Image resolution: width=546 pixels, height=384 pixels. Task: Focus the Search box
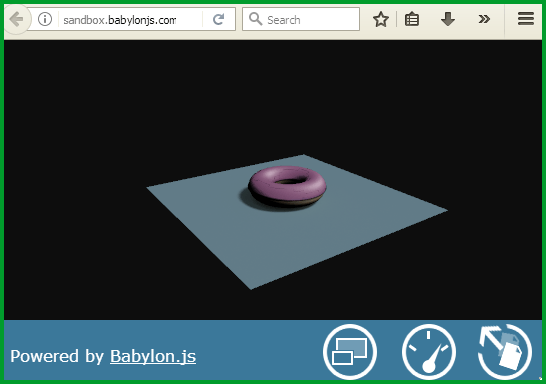pos(301,19)
